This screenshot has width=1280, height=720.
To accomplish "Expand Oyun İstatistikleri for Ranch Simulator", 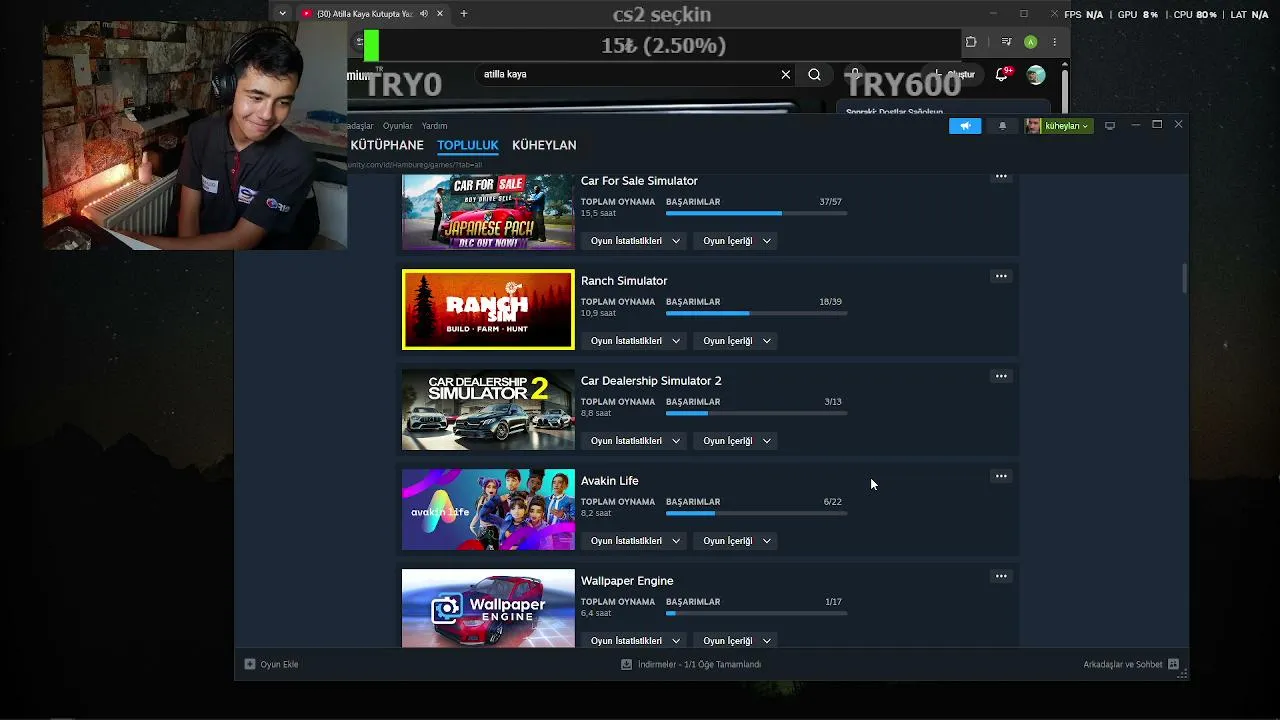I will pos(635,341).
